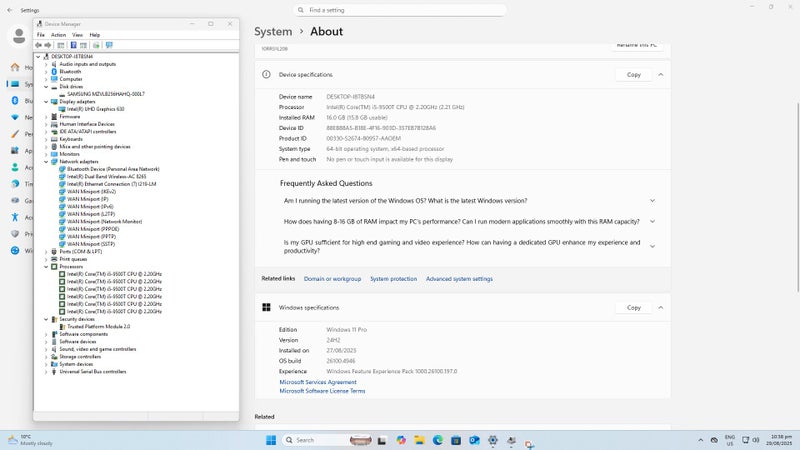
Task: Click the user profile avatar in Settings
Action: click(19, 36)
